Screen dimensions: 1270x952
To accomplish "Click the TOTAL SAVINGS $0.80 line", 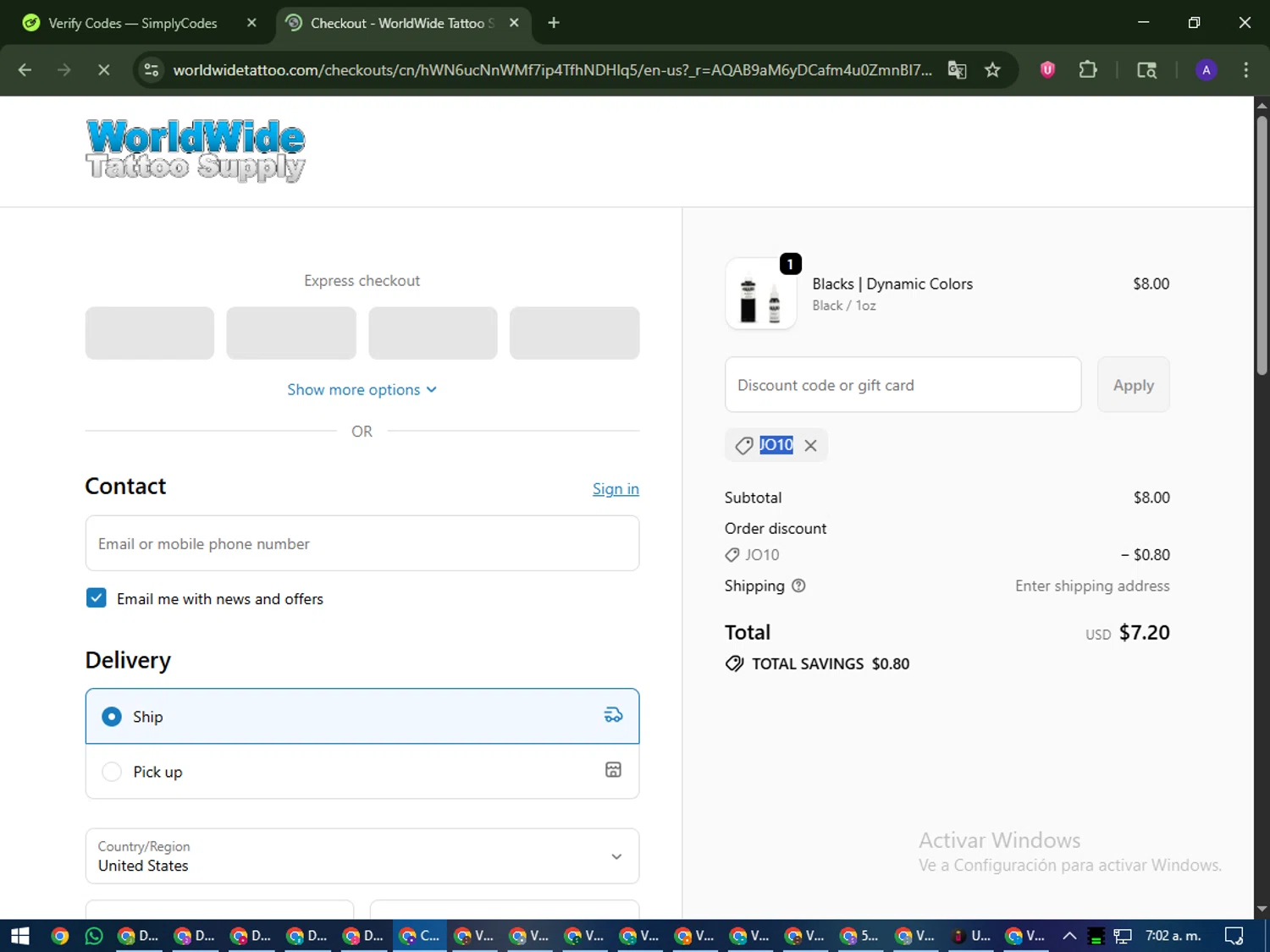I will [818, 663].
